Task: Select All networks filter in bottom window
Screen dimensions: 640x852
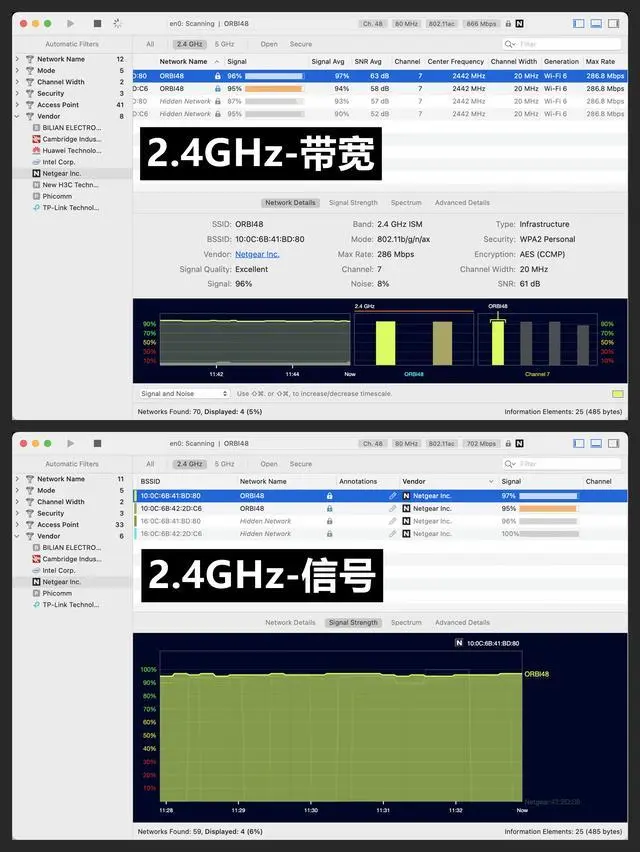Action: click(x=150, y=464)
